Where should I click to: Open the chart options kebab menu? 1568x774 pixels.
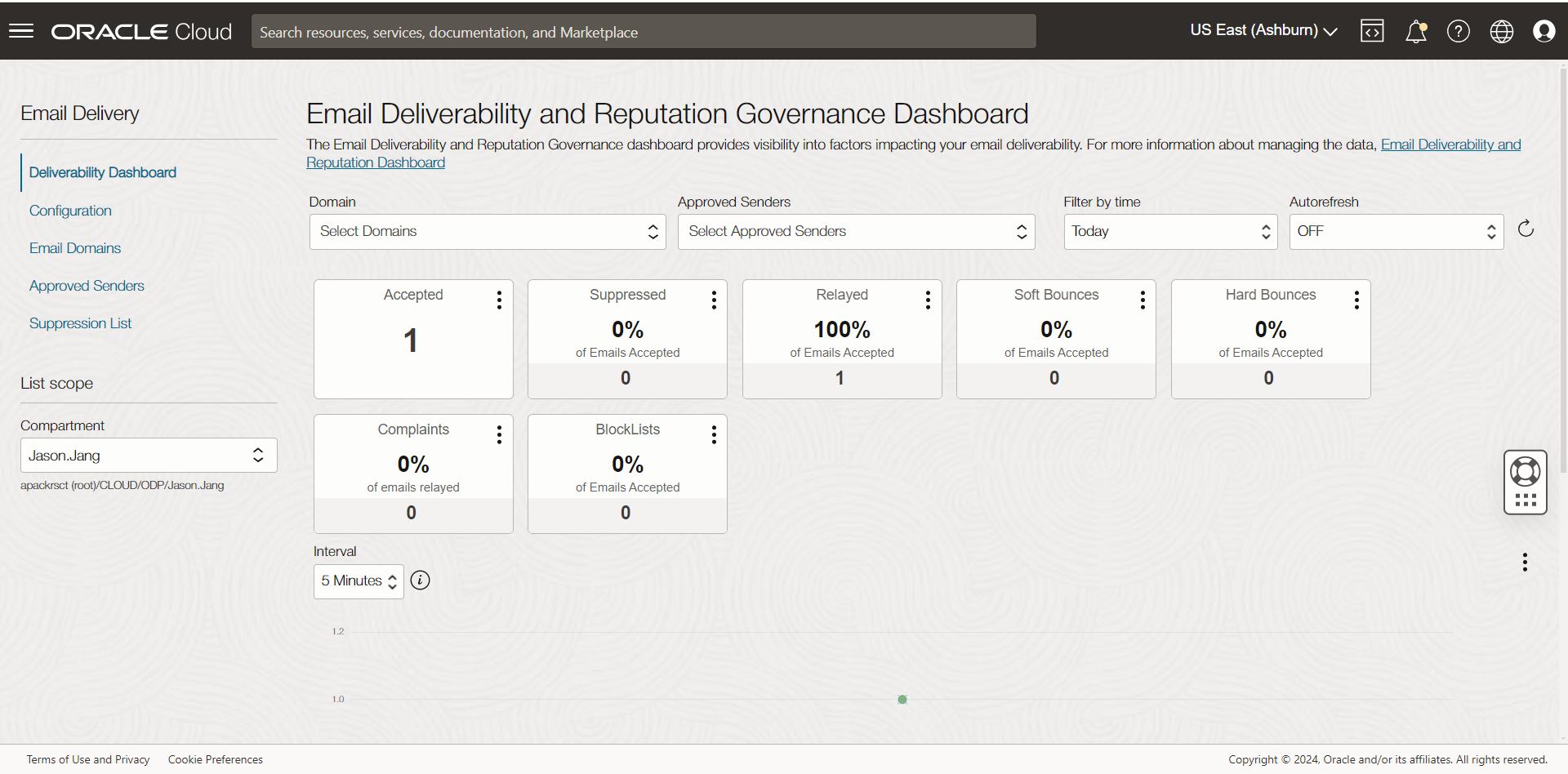click(x=1525, y=562)
